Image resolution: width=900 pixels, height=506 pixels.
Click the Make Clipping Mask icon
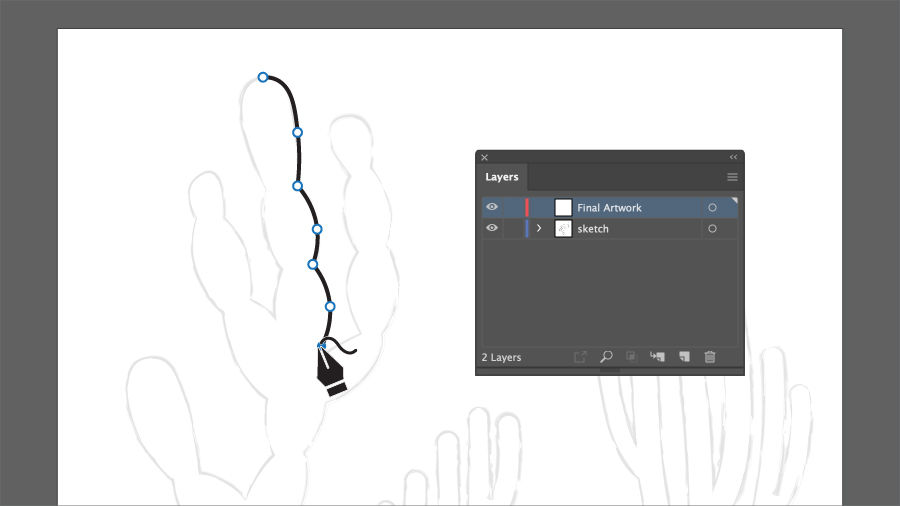coord(631,357)
